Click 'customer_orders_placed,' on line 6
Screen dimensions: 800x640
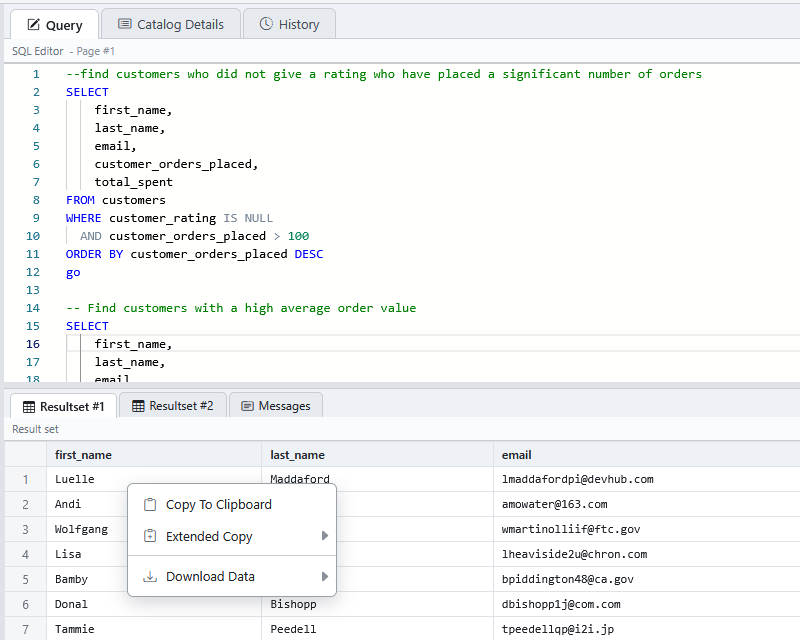point(177,164)
